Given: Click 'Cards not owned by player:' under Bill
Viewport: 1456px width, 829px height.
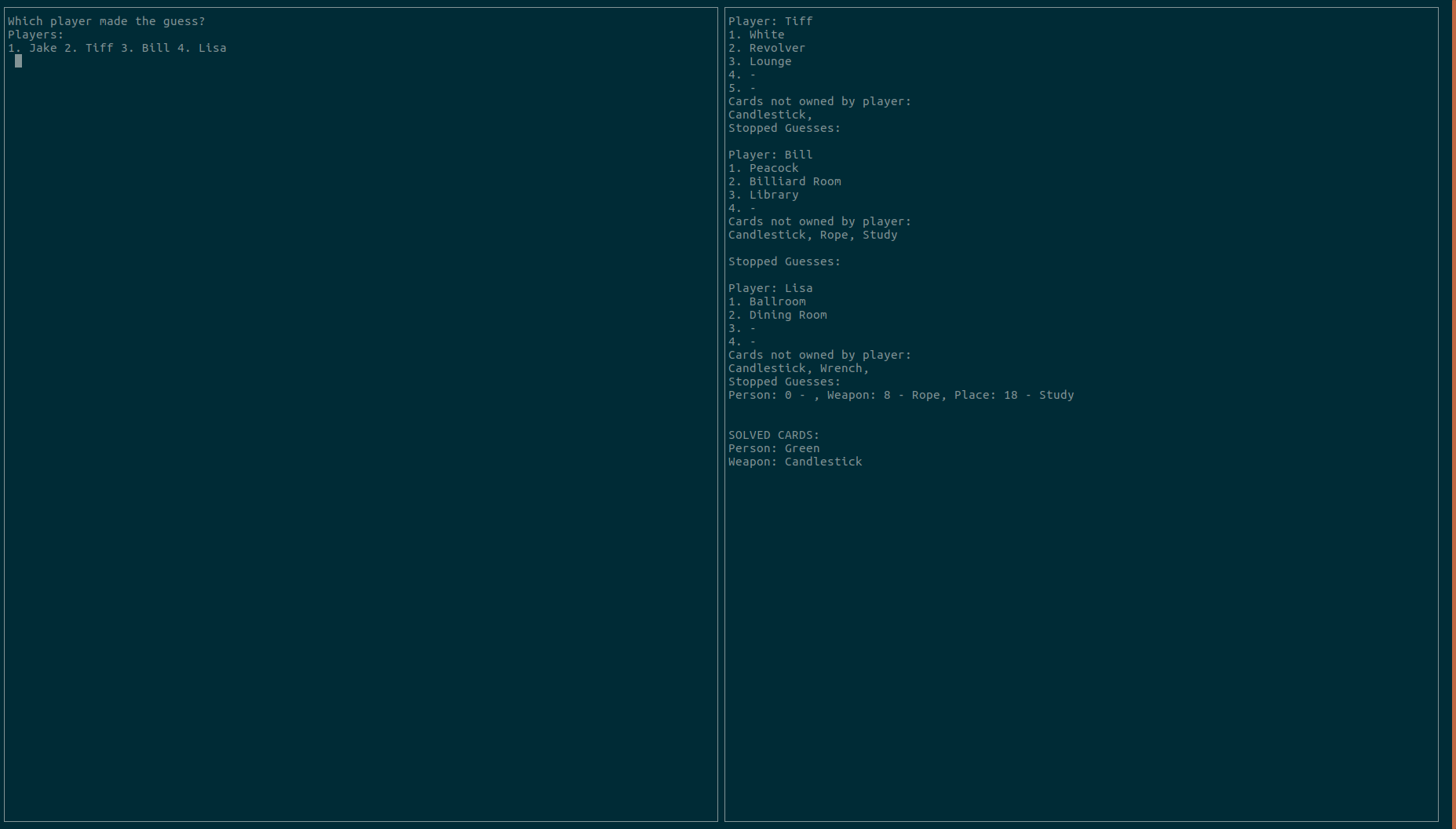Looking at the screenshot, I should pyautogui.click(x=819, y=221).
